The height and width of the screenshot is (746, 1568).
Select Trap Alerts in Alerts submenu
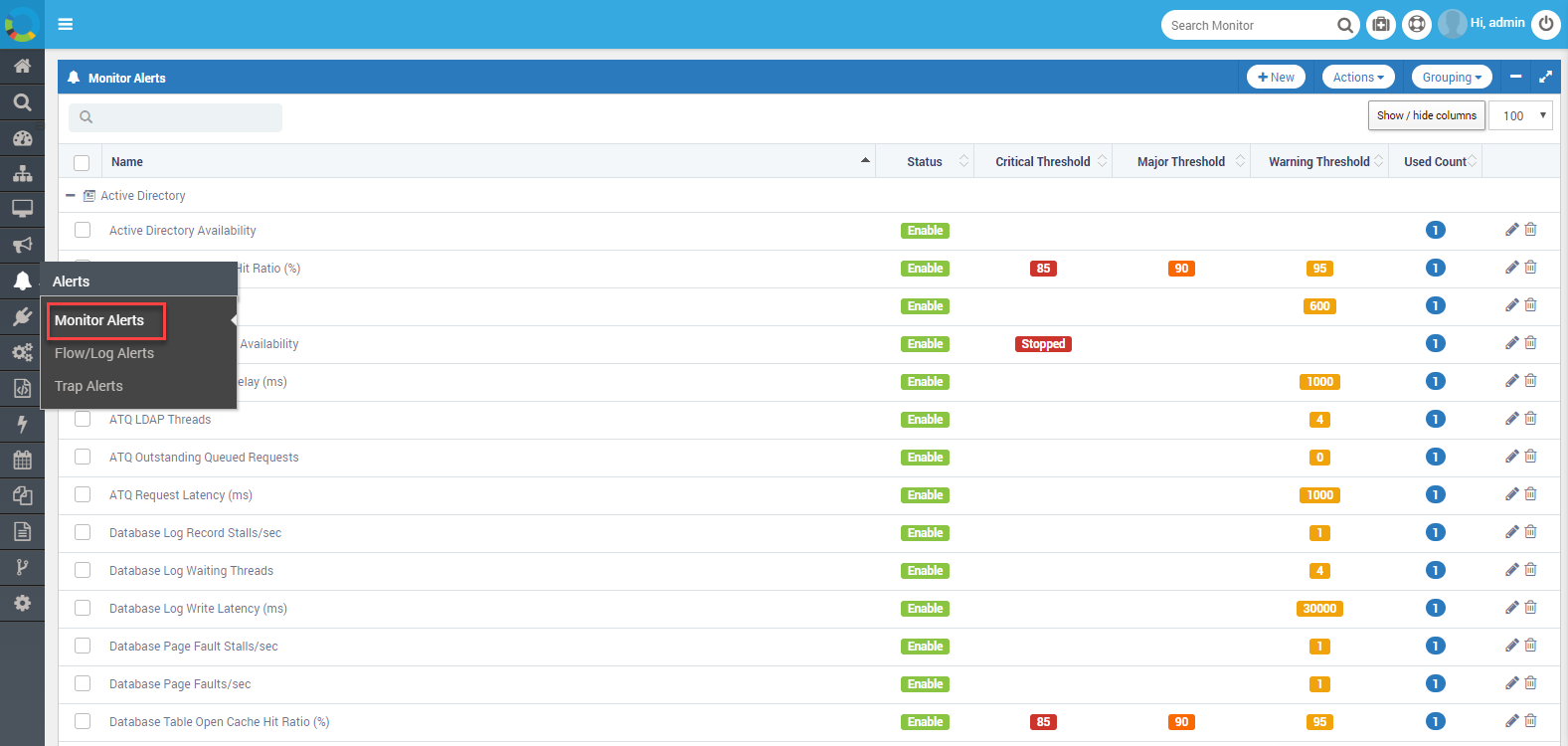pyautogui.click(x=88, y=386)
